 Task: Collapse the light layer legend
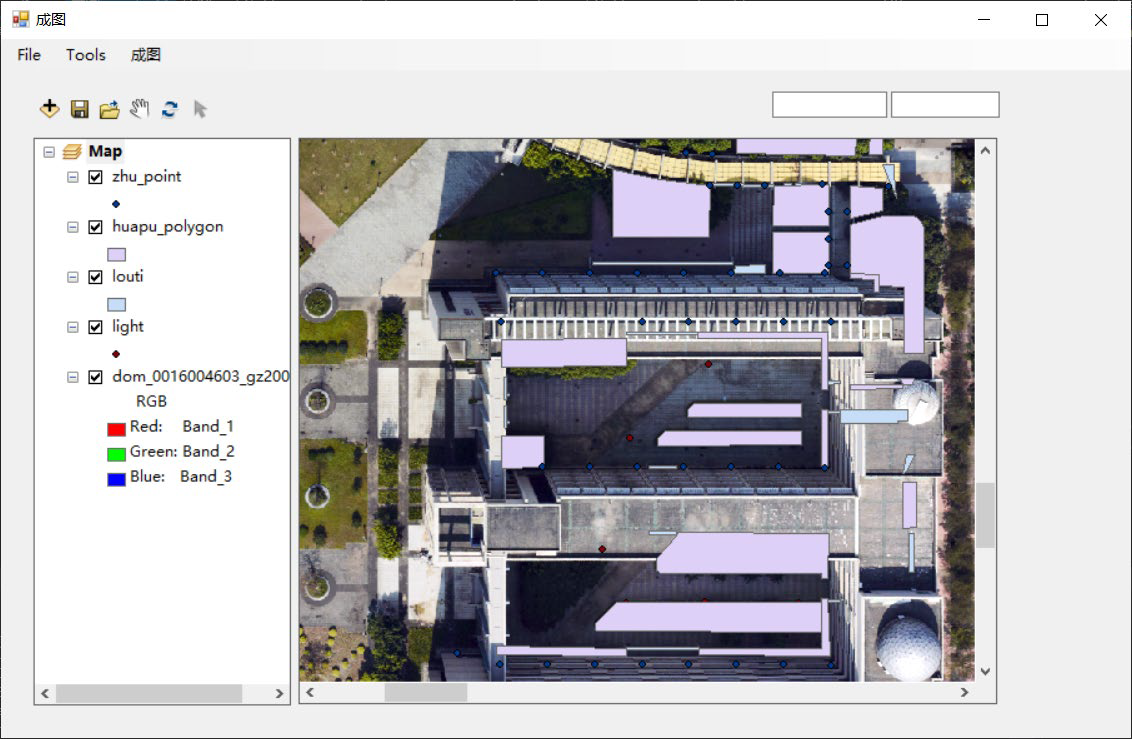[72, 327]
